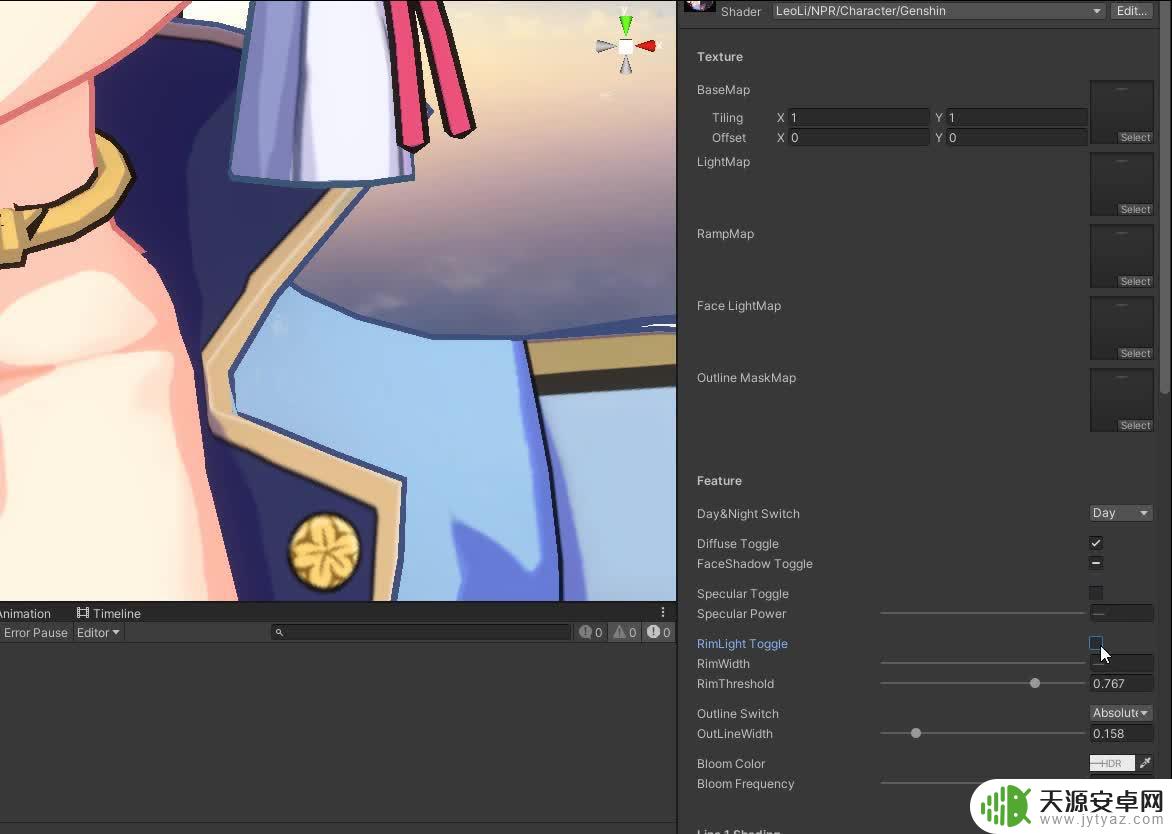Click the scene gizmo center cube
This screenshot has height=834, width=1172.
click(626, 47)
